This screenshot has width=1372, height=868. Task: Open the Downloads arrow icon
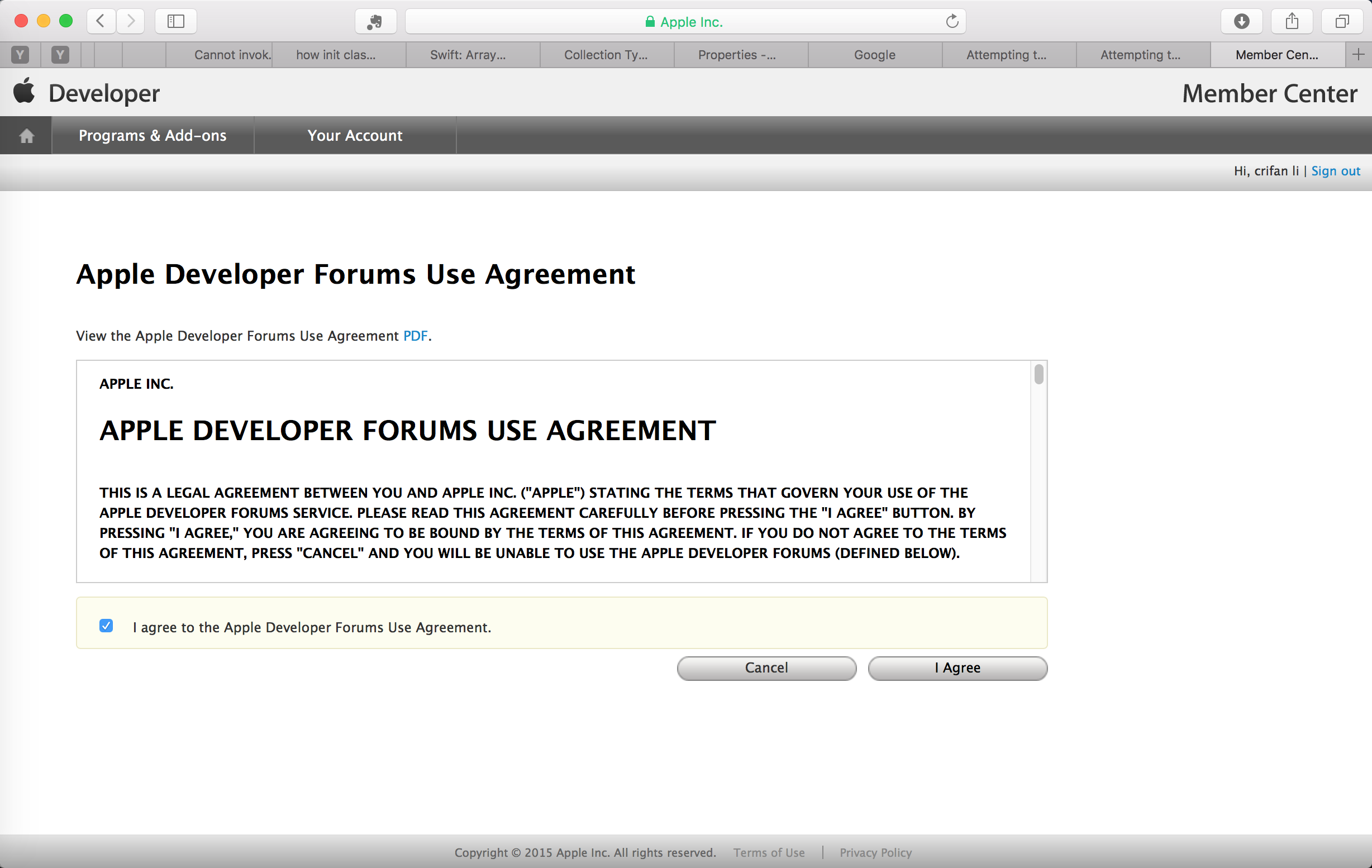pos(1241,21)
